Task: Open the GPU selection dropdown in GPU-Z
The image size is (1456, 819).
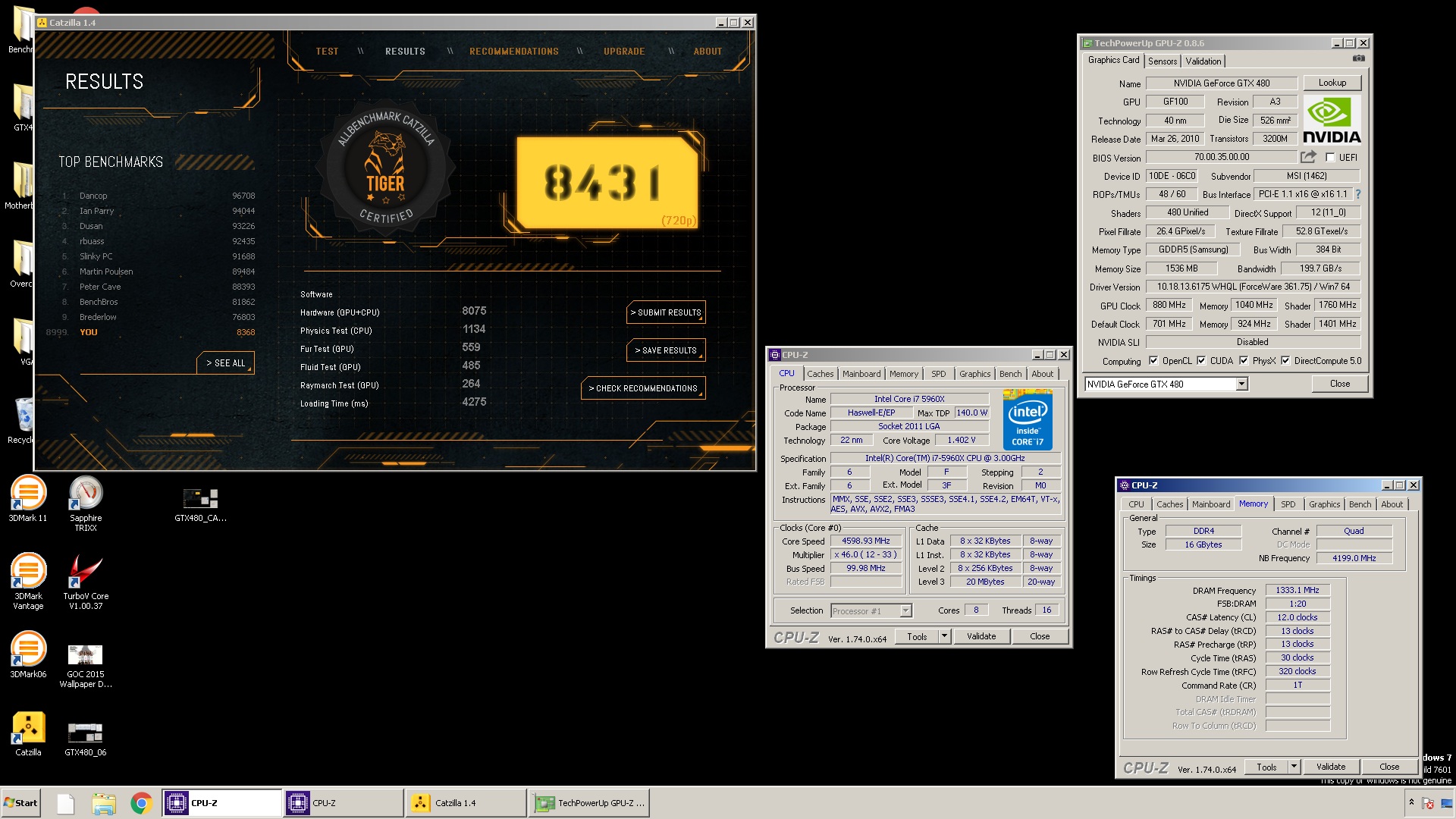Action: tap(1242, 384)
